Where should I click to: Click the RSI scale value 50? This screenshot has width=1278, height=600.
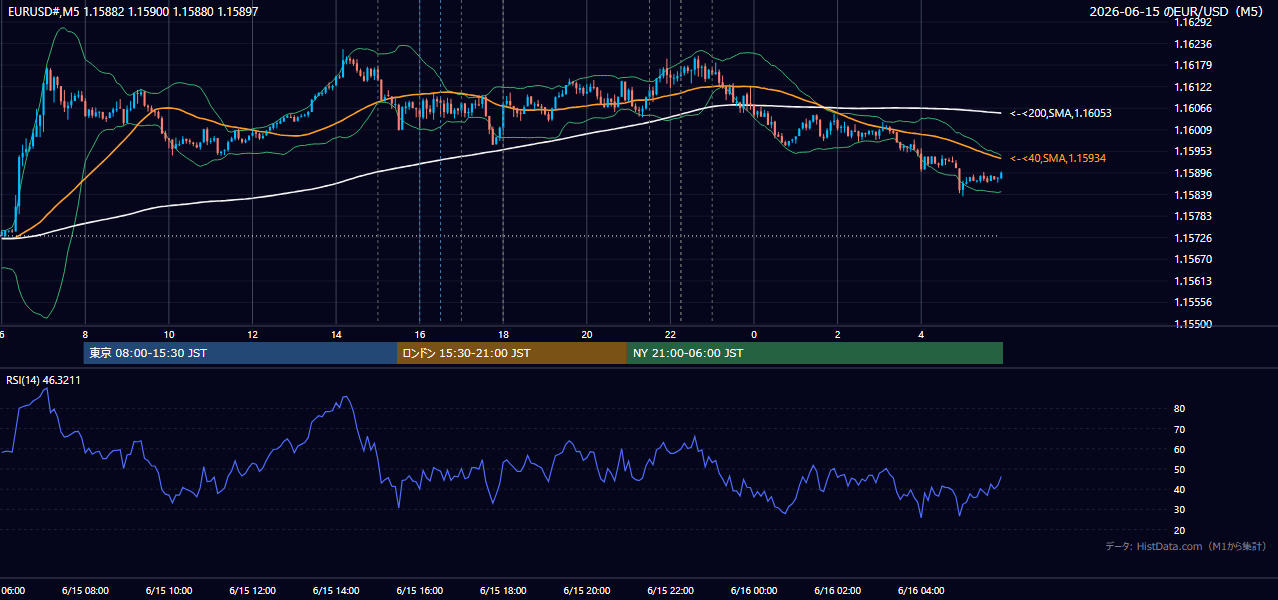click(1180, 469)
